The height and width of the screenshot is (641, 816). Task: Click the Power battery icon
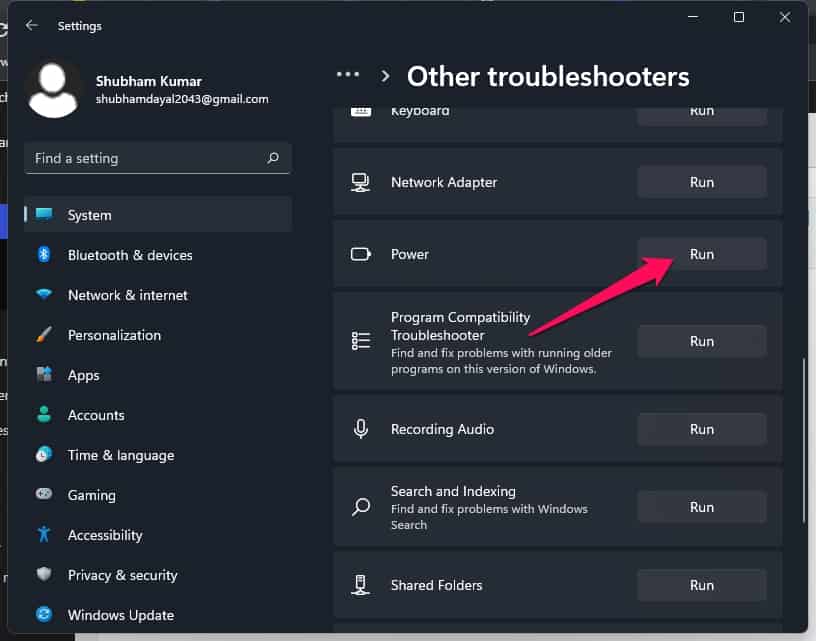361,254
